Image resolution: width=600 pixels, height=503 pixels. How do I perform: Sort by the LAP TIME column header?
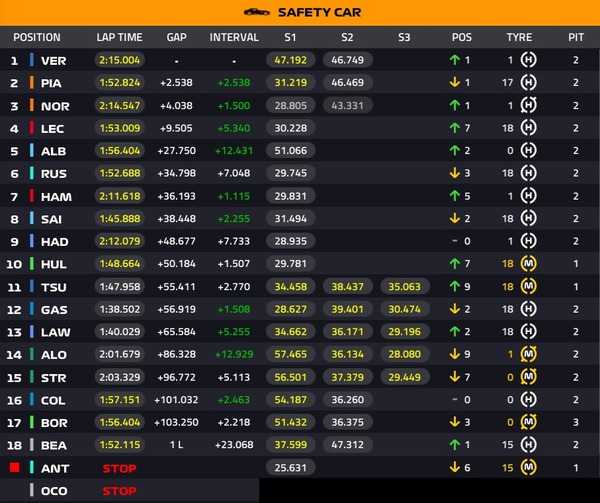tap(119, 37)
